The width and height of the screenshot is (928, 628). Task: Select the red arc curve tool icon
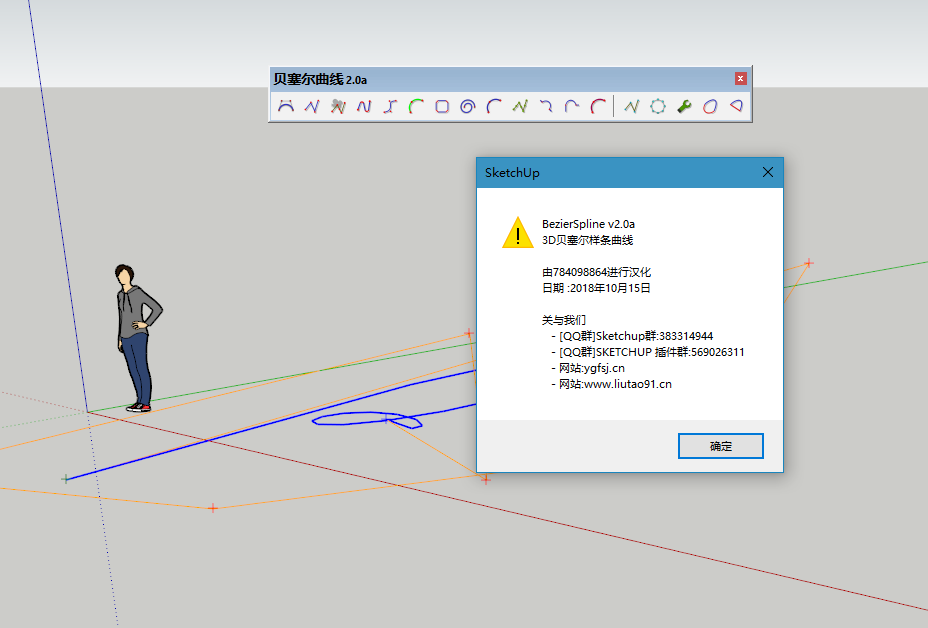[x=598, y=107]
